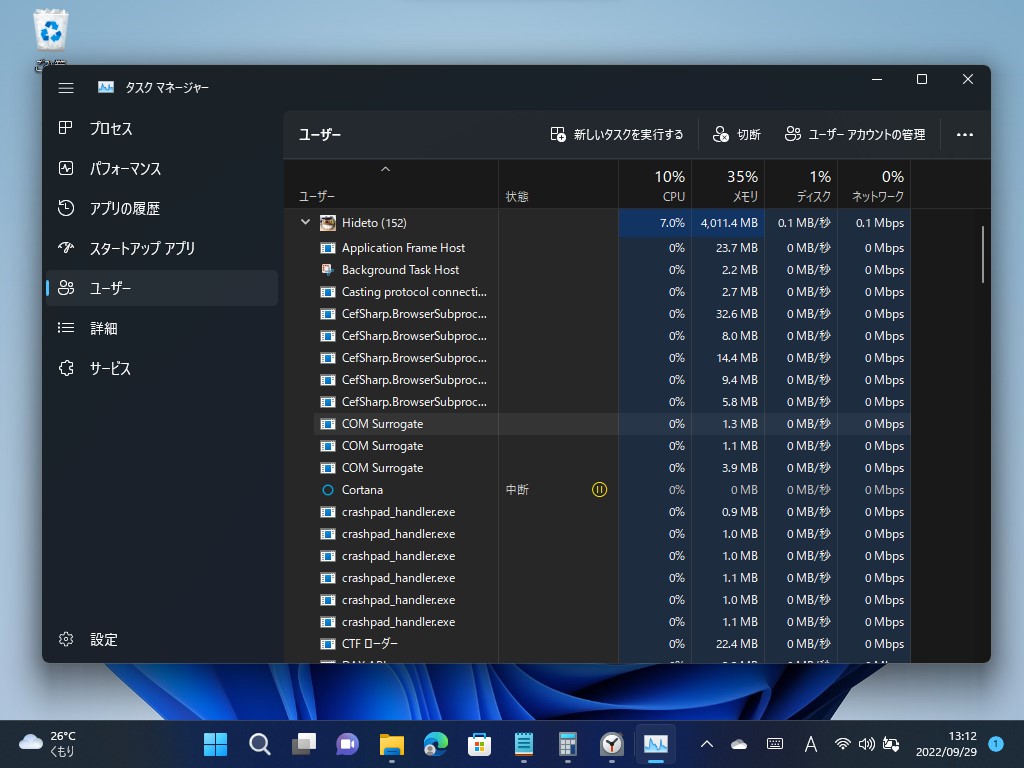Image resolution: width=1024 pixels, height=768 pixels.
Task: Sort by the 状態 column header
Action: click(x=558, y=184)
